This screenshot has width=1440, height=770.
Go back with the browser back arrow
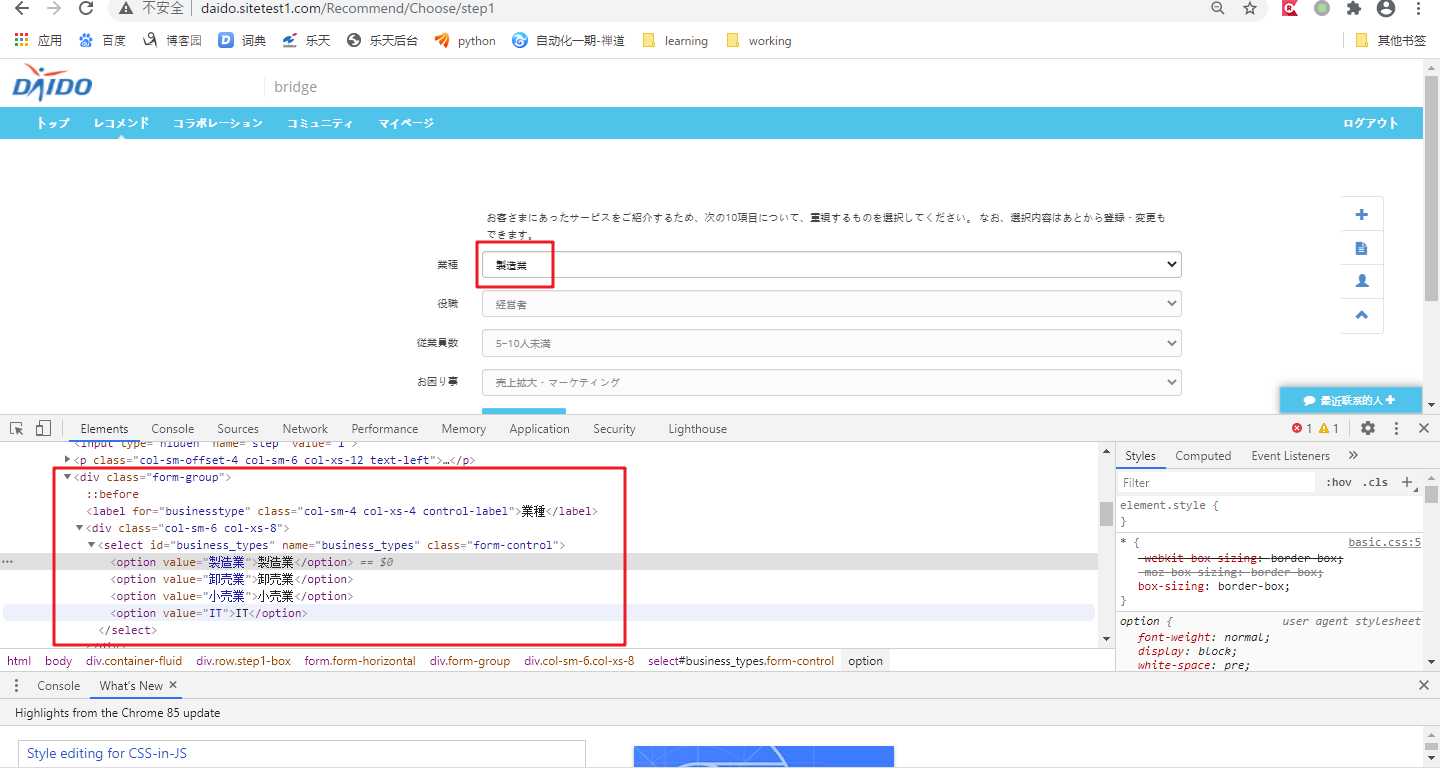point(22,8)
